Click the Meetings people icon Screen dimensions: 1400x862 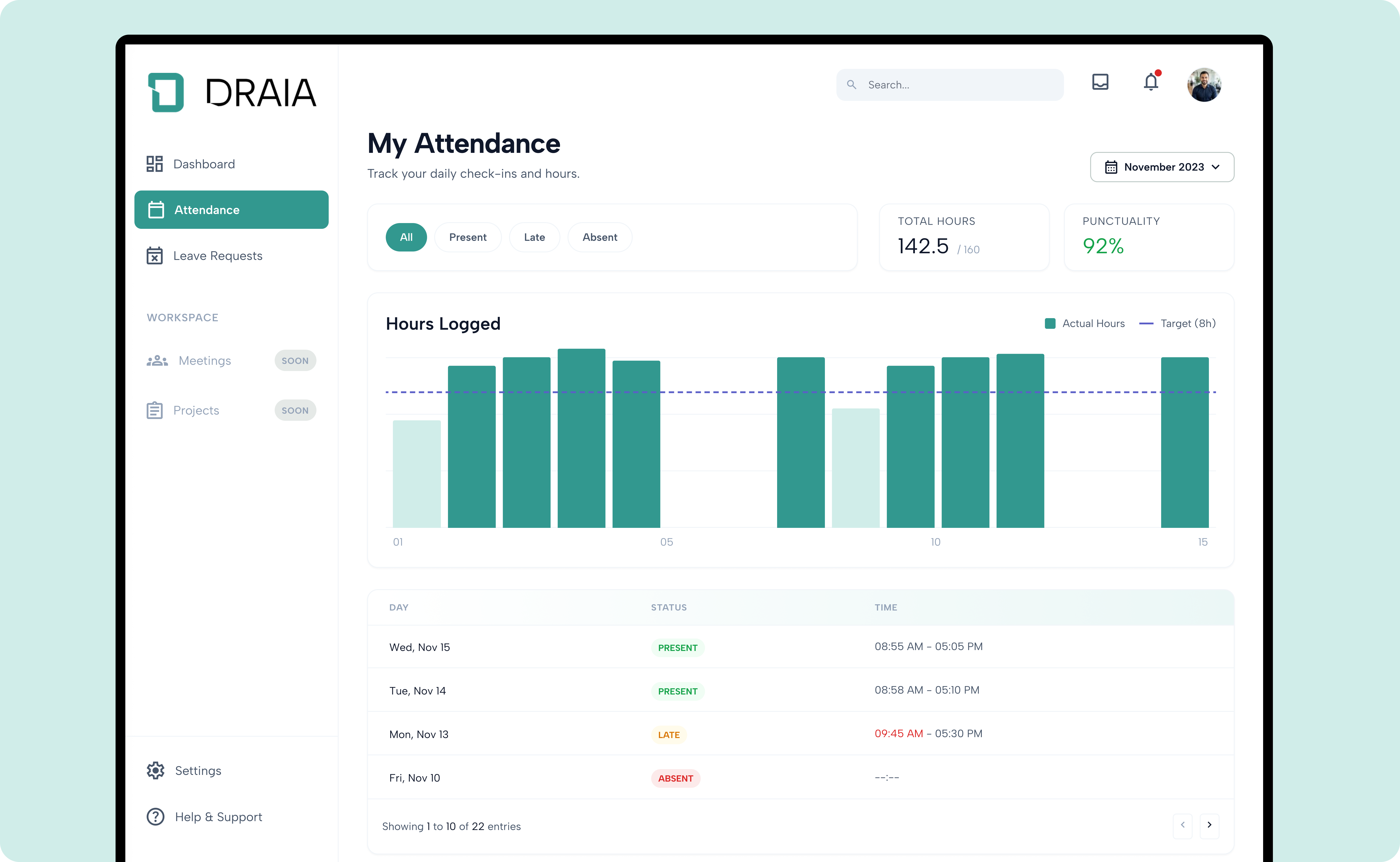157,361
